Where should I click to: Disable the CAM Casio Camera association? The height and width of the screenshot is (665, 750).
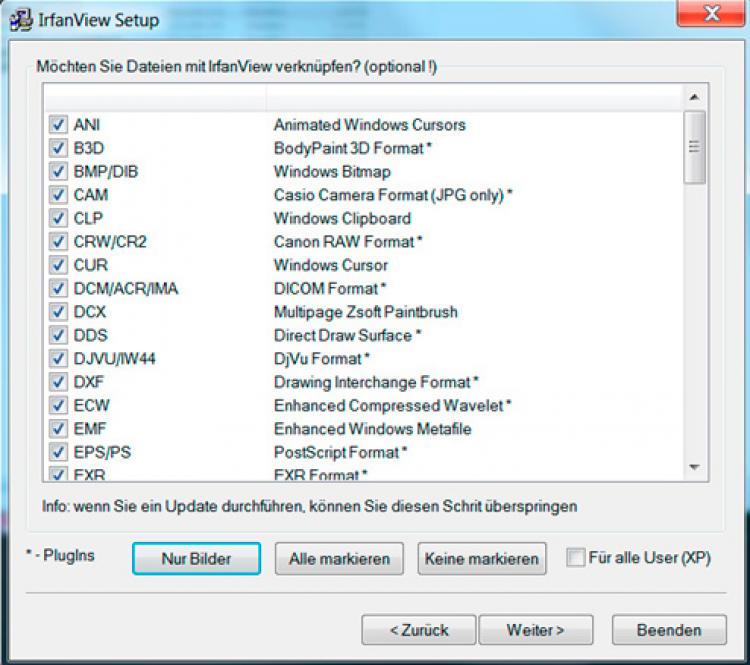tap(58, 196)
